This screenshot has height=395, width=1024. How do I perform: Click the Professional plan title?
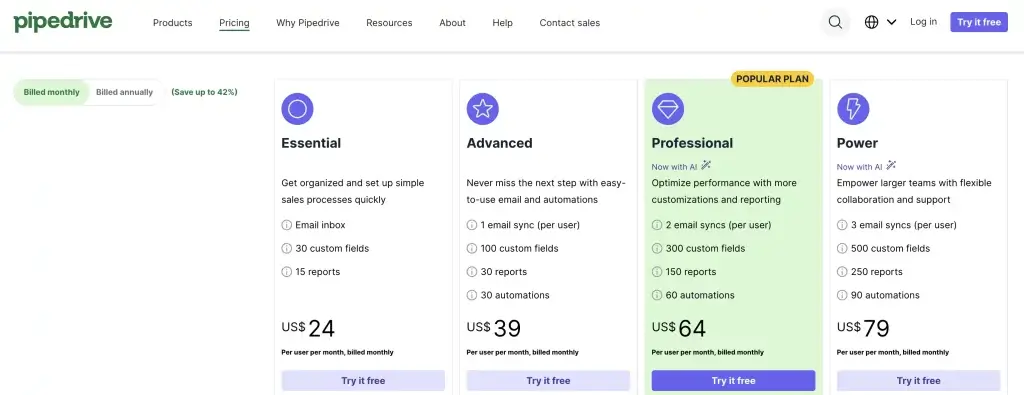click(692, 143)
